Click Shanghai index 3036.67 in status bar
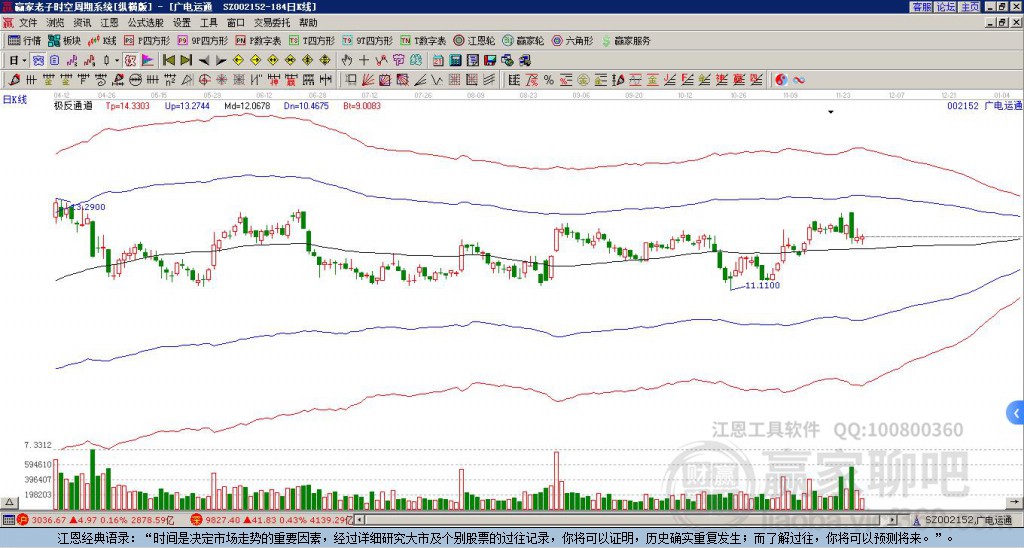1024x548 pixels. pyautogui.click(x=50, y=520)
